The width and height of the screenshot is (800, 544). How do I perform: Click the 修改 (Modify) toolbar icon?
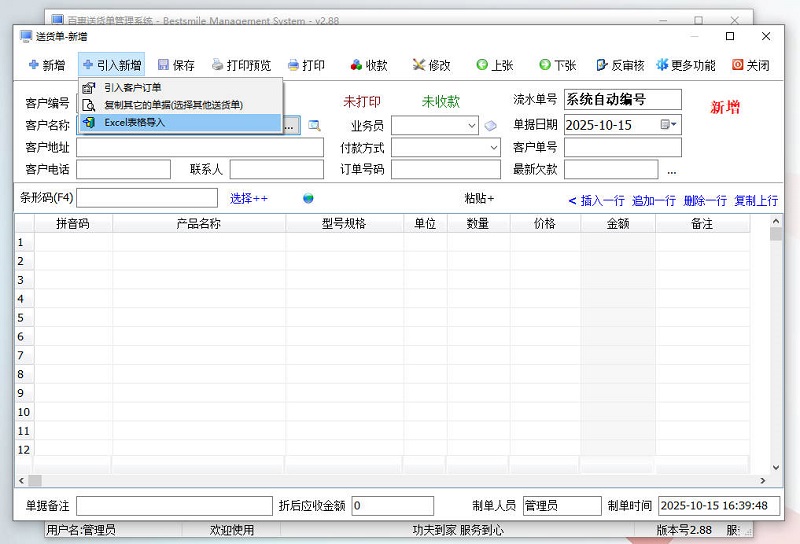click(430, 65)
